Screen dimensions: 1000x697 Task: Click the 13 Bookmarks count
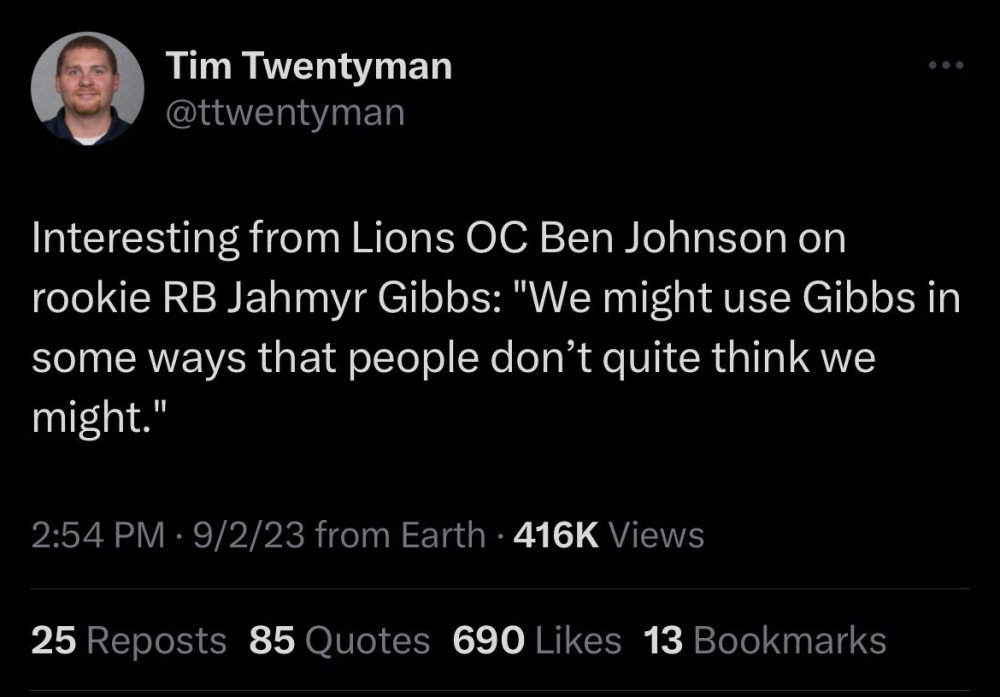765,641
